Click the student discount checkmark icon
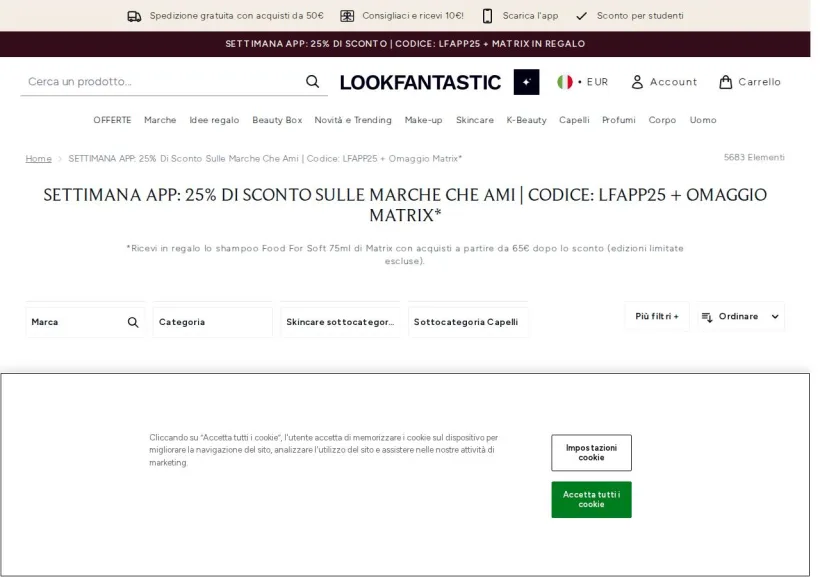Image resolution: width=820 pixels, height=577 pixels. point(581,16)
